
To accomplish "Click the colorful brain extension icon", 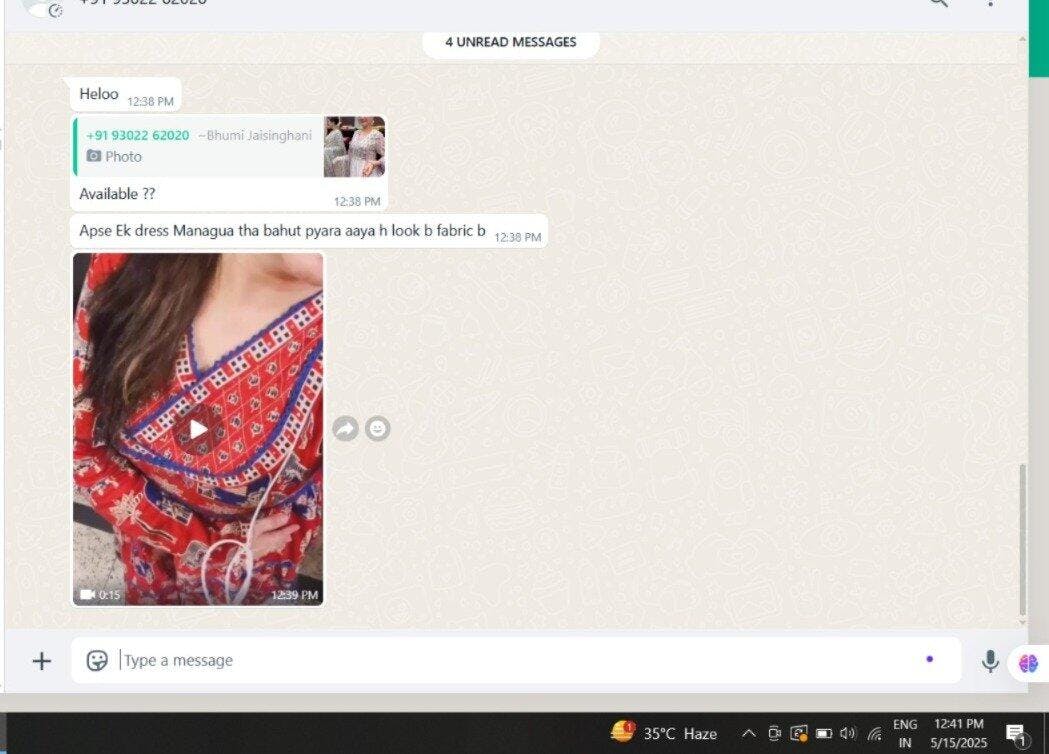I will click(x=1028, y=663).
